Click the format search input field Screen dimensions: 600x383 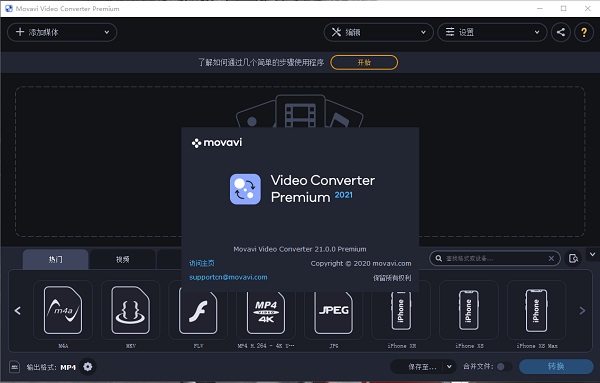point(494,259)
